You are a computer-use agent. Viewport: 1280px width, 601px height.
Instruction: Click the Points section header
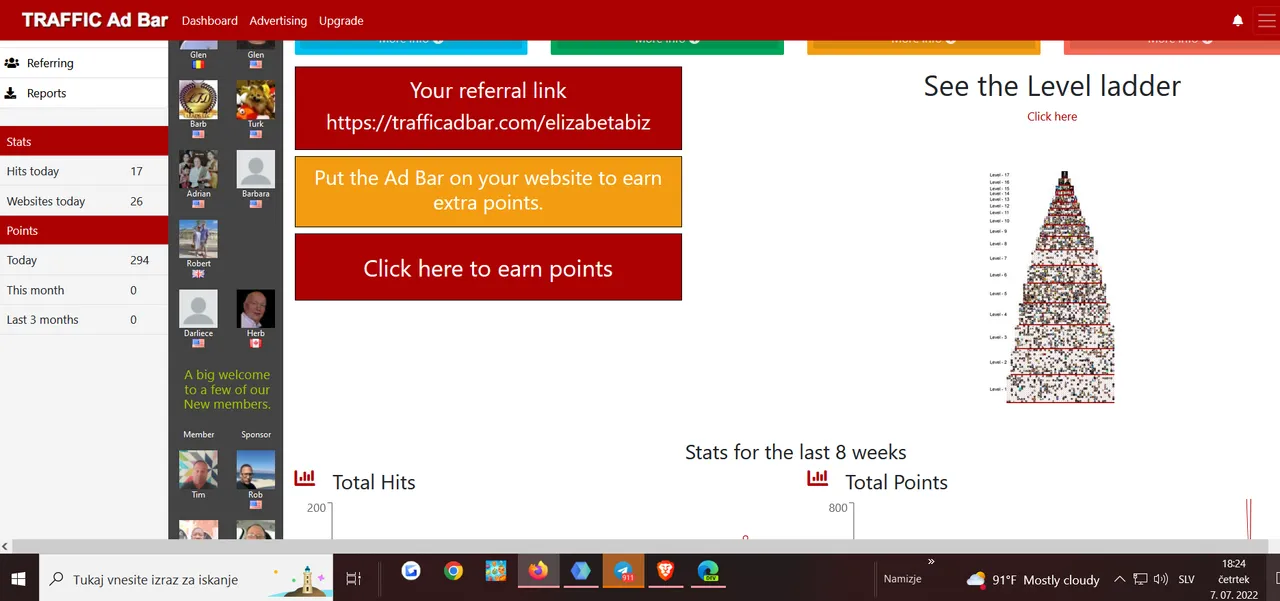pos(84,230)
